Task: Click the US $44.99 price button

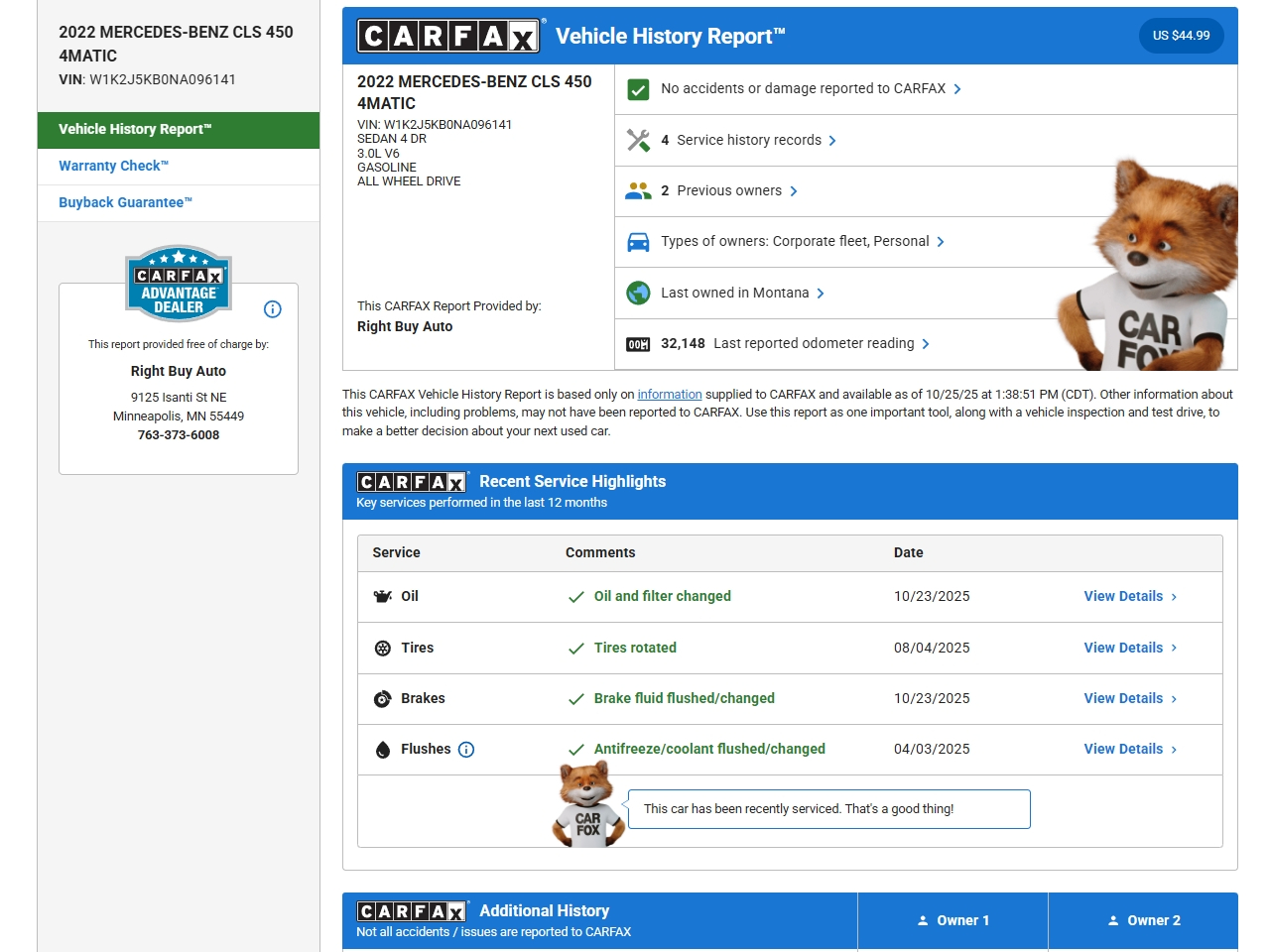Action: click(1181, 36)
